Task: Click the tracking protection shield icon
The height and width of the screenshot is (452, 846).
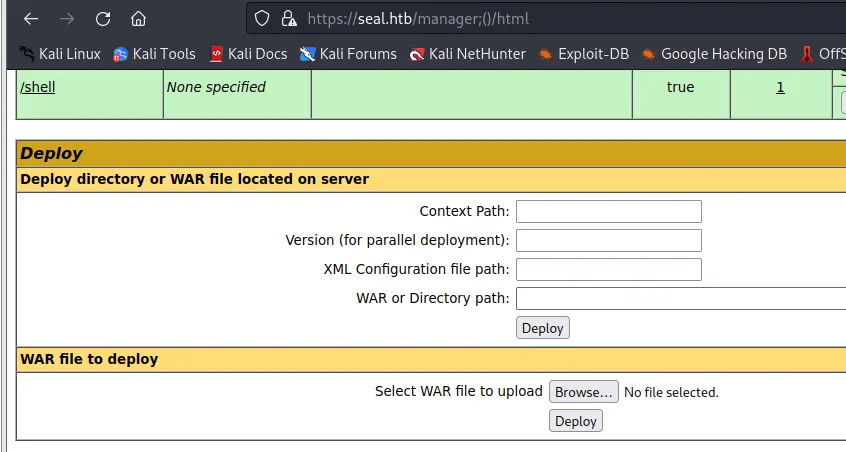Action: [x=262, y=19]
